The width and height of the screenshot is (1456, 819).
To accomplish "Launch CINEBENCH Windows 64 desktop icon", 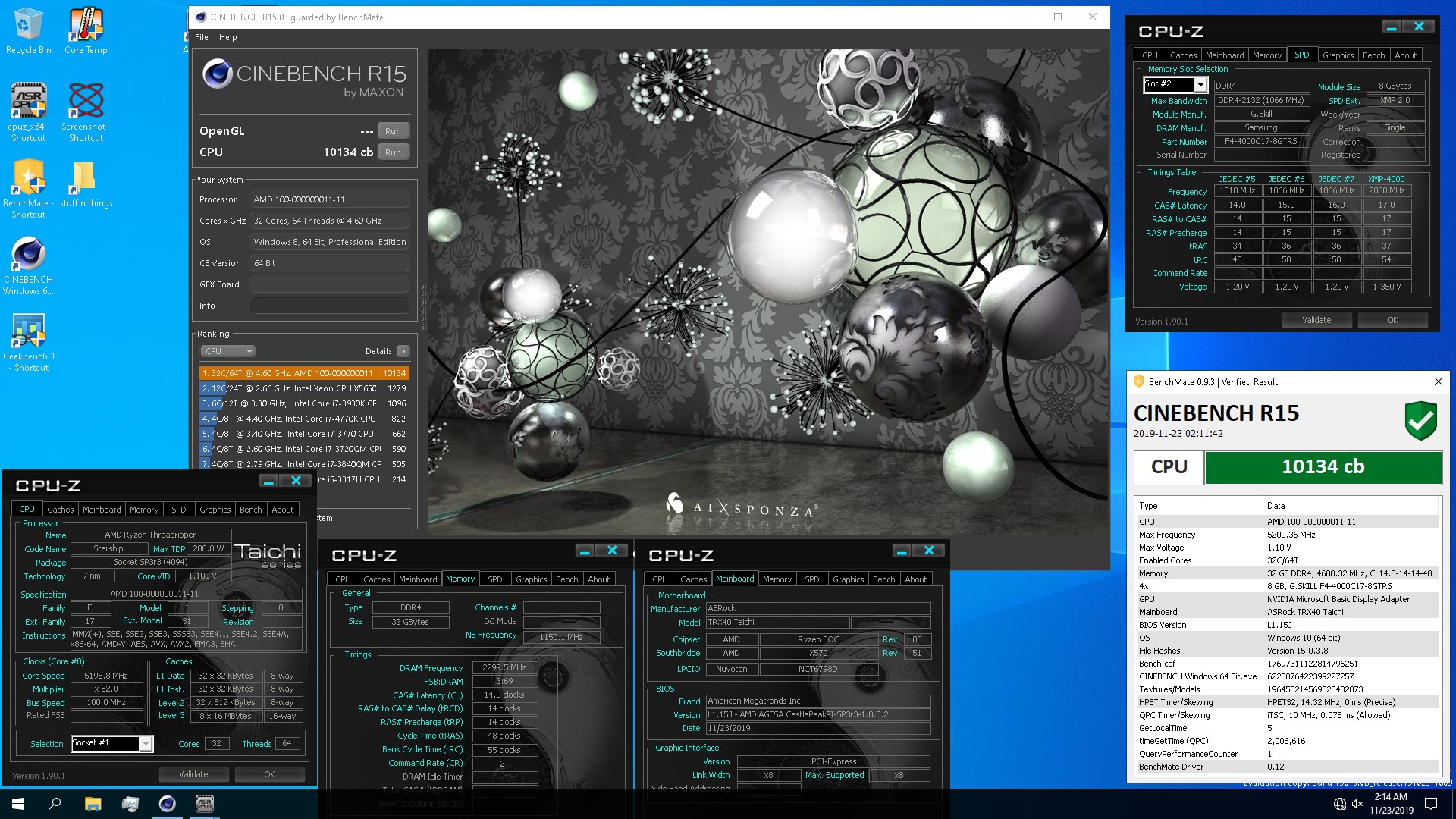I will click(28, 265).
